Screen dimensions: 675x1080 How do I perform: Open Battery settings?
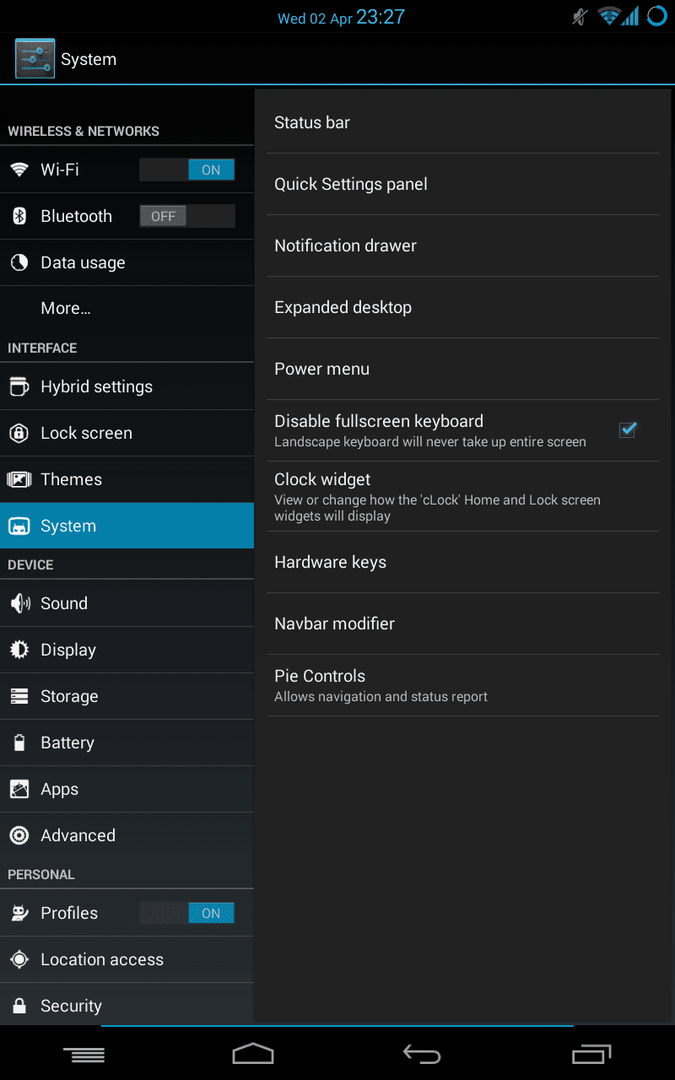(x=127, y=742)
